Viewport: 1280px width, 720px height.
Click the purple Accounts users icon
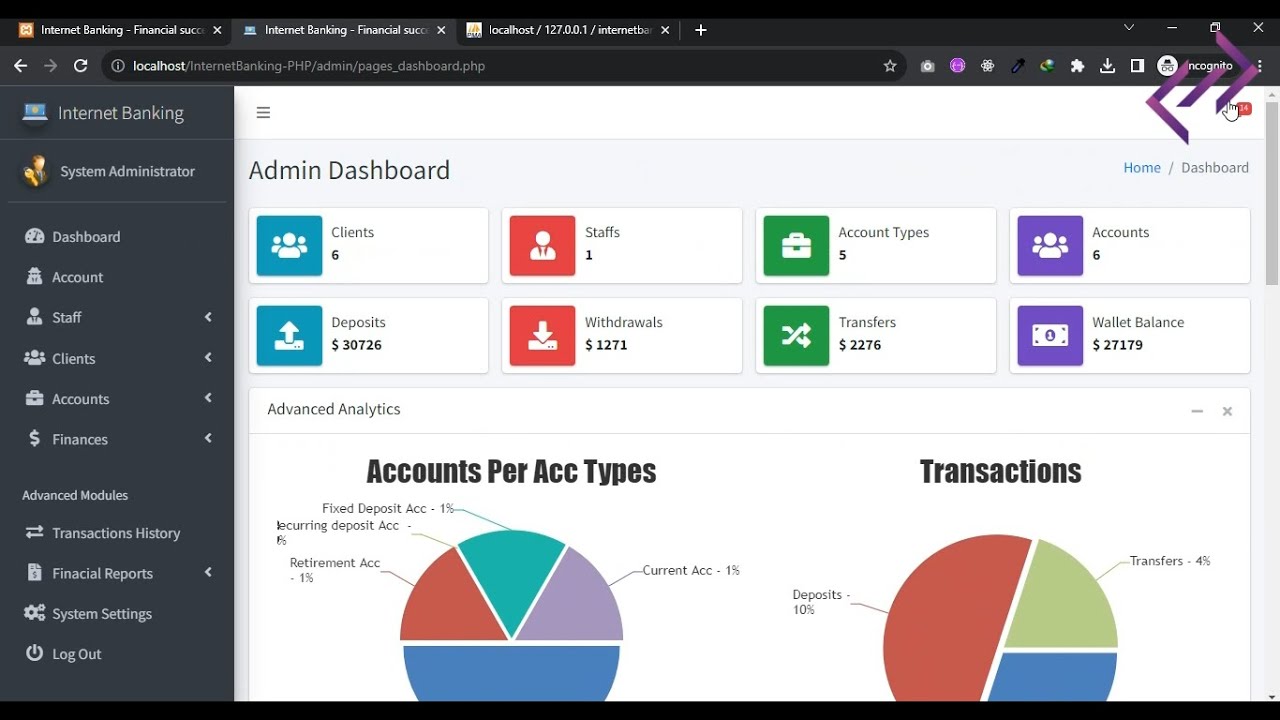pos(1050,245)
